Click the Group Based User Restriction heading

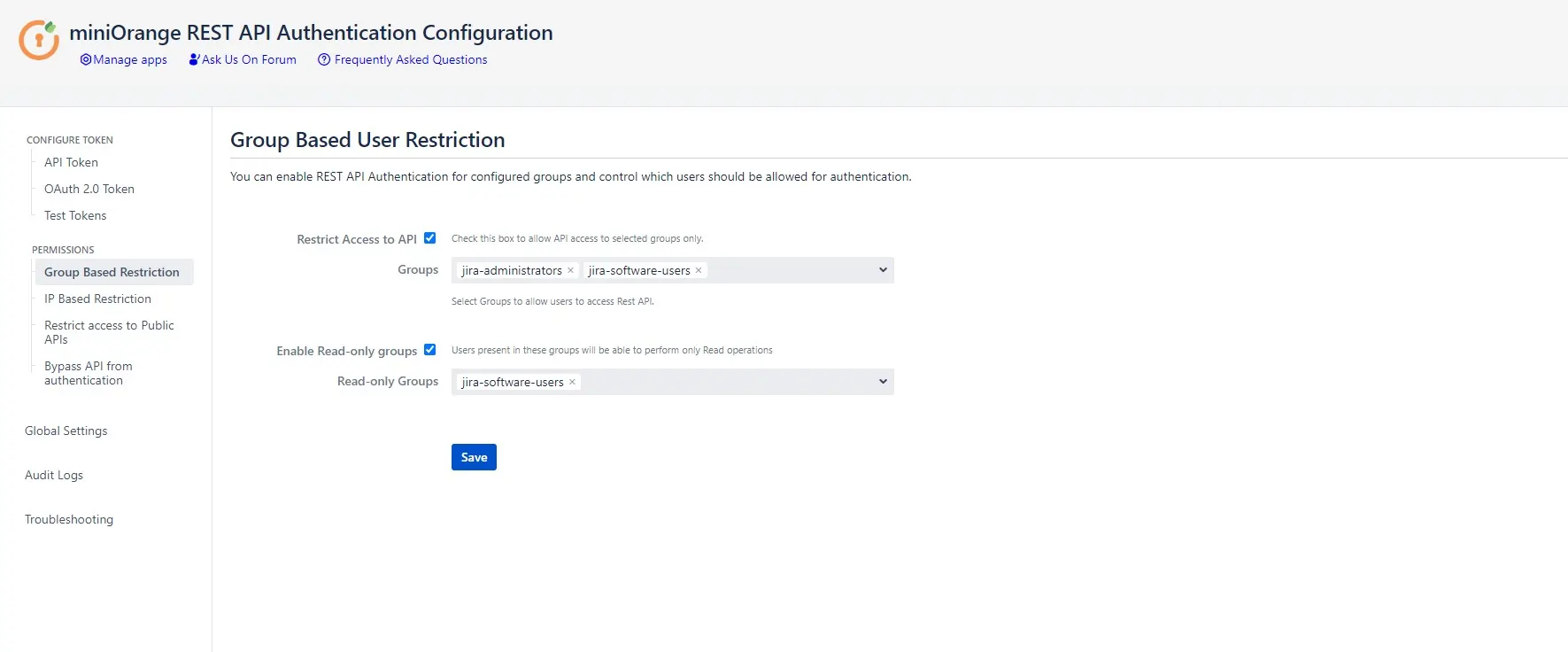click(x=367, y=140)
